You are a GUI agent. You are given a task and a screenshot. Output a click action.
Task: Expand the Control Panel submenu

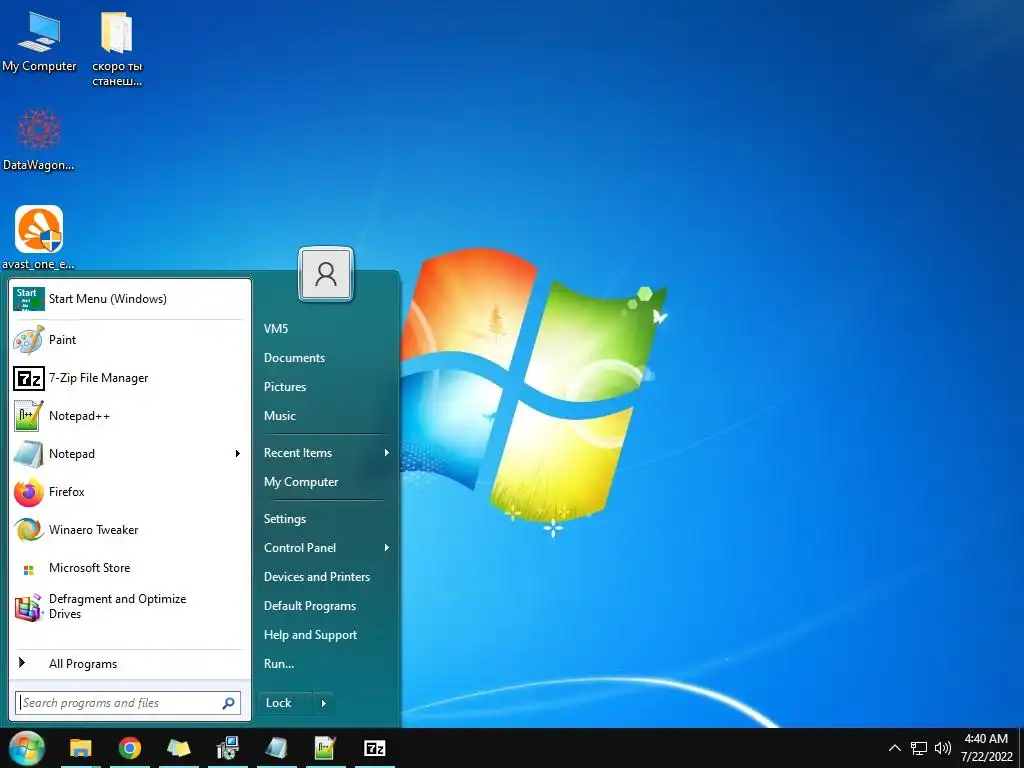tap(327, 548)
